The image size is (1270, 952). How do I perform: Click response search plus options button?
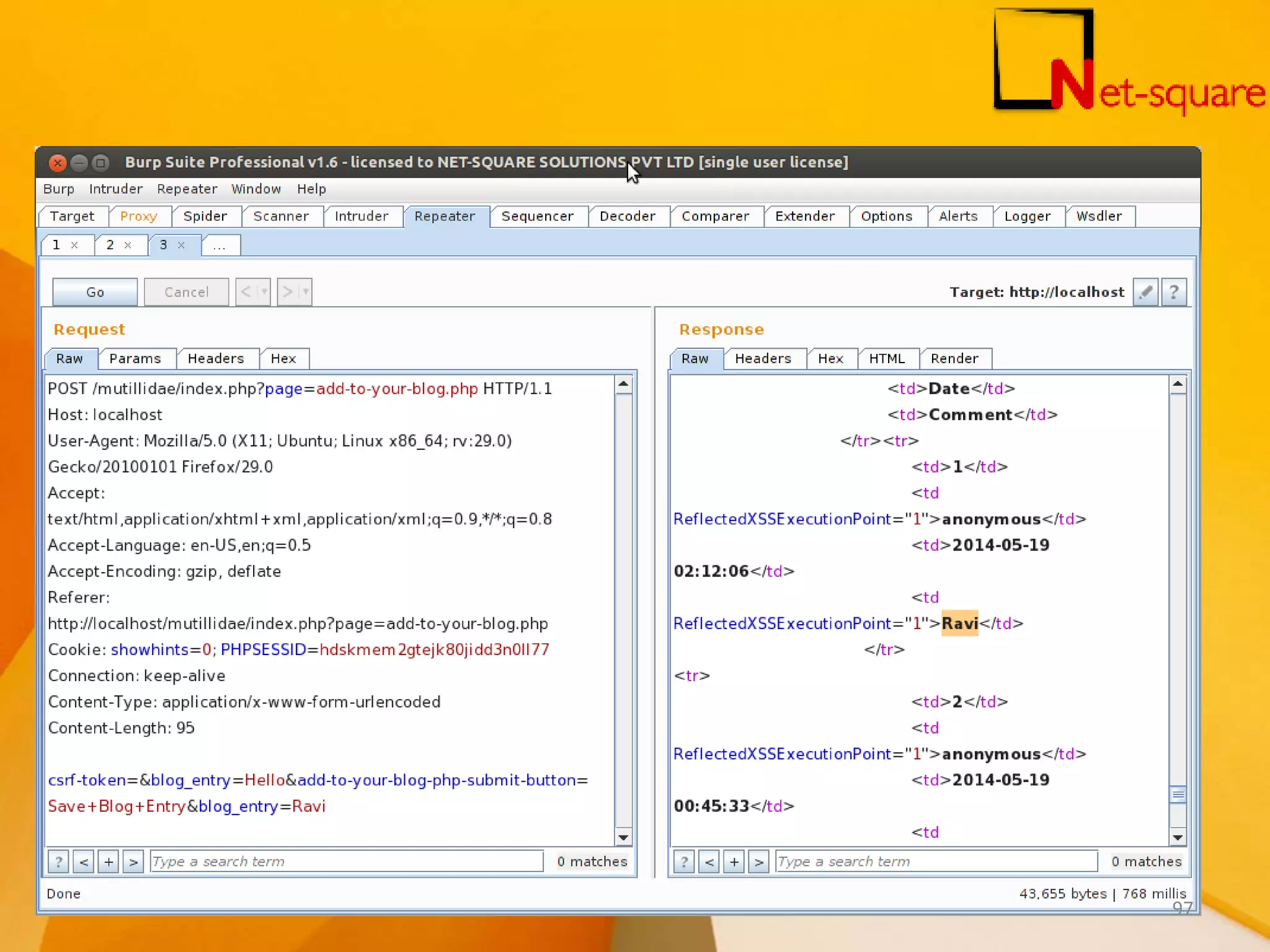pos(734,862)
